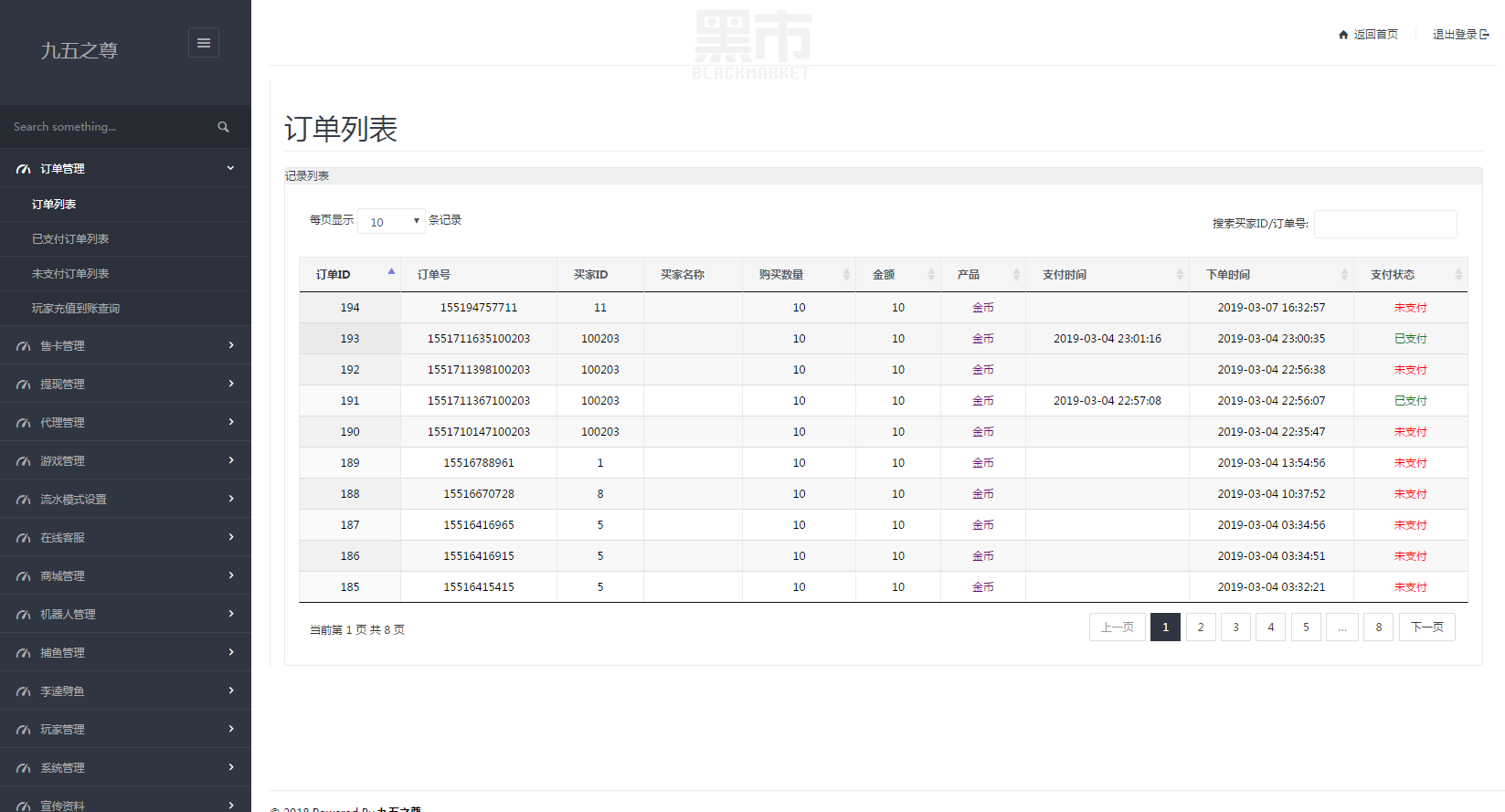Expand the 流水模式设置 menu chevron
This screenshot has height=812, width=1505.
pos(231,499)
